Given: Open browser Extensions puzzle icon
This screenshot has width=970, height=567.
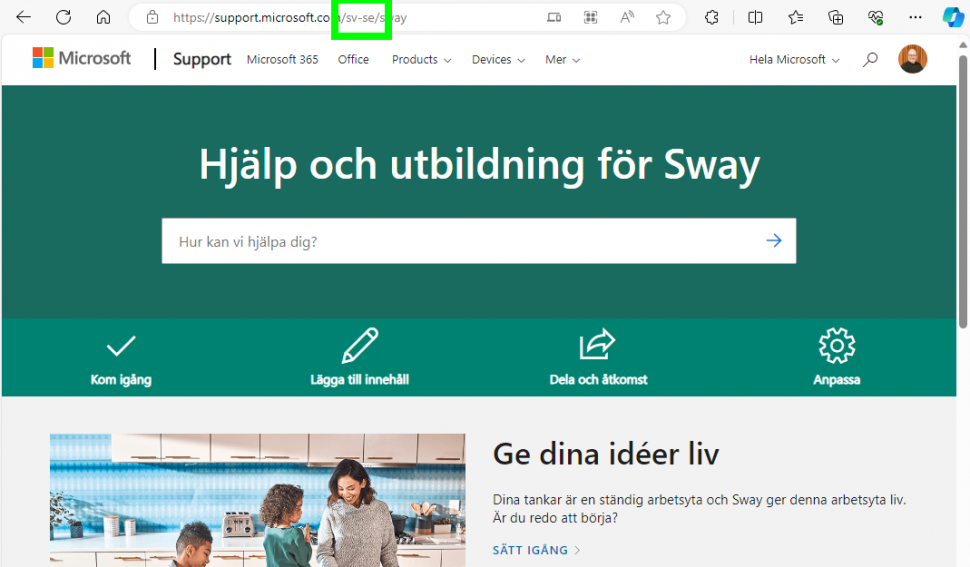Looking at the screenshot, I should [712, 17].
